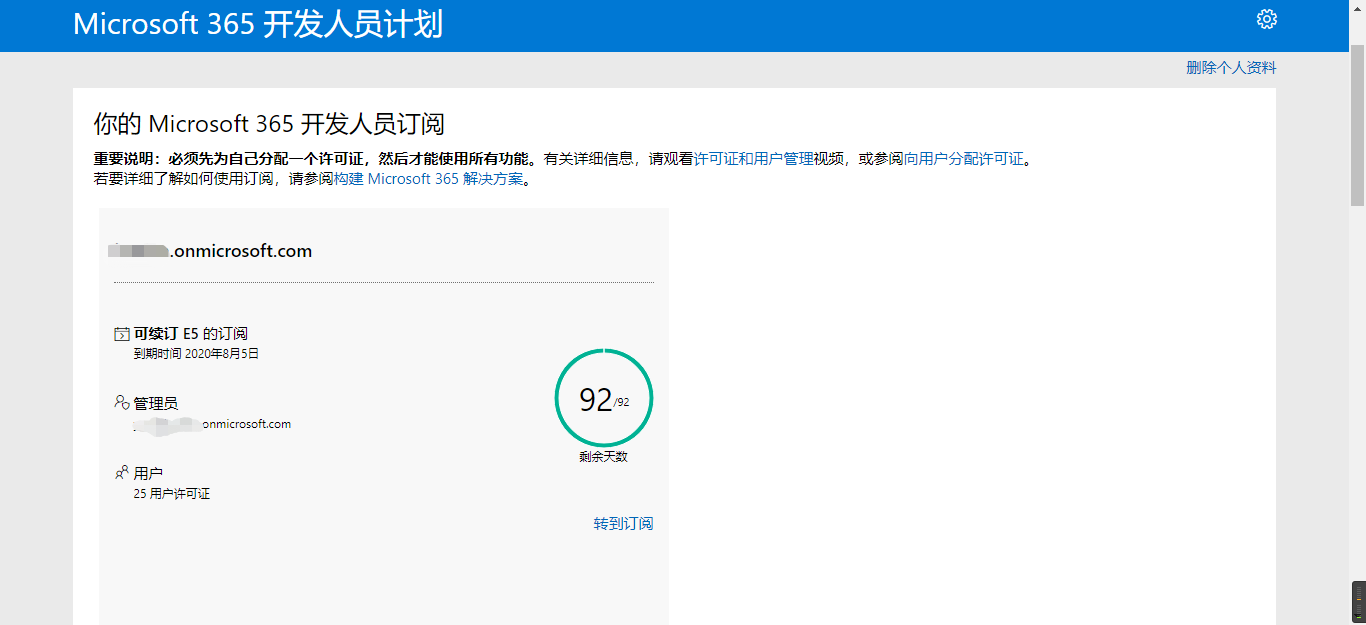
Task: Go to subscription via 转到订阅
Action: [623, 523]
